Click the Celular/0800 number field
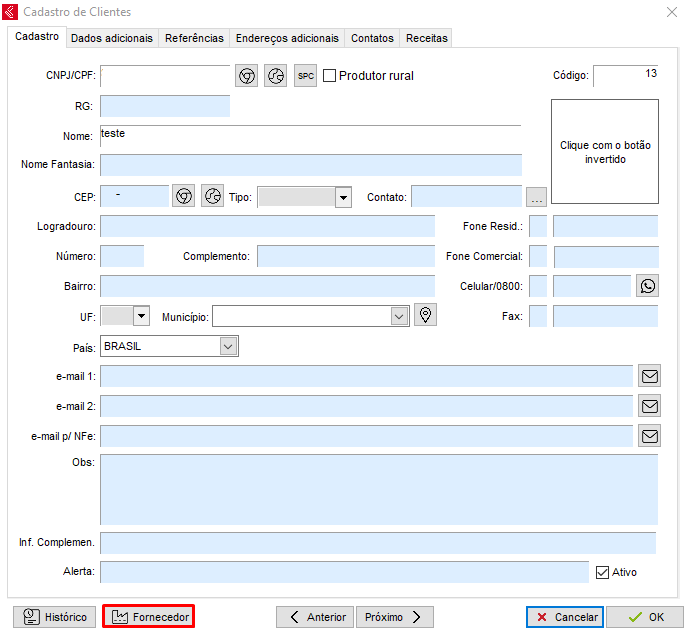 (x=592, y=286)
